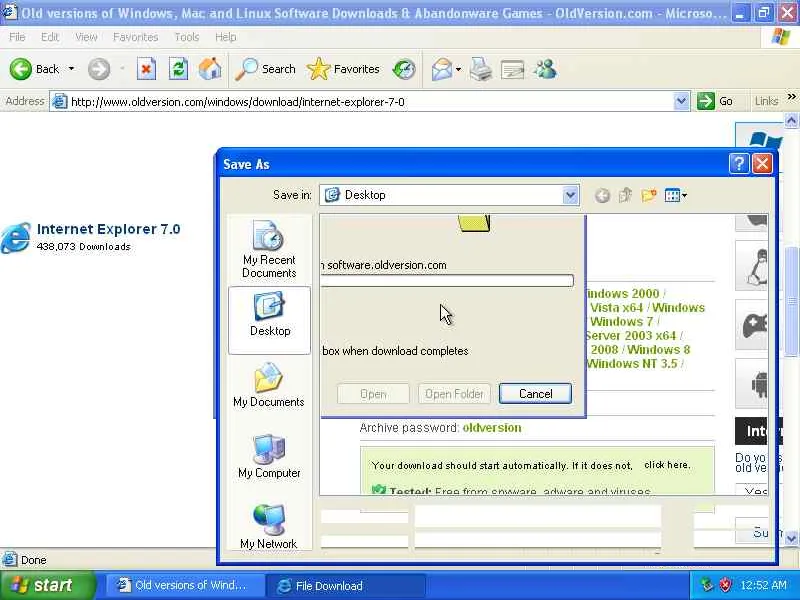Expand the Links toolbar chevron
The height and width of the screenshot is (600, 800).
click(x=791, y=96)
